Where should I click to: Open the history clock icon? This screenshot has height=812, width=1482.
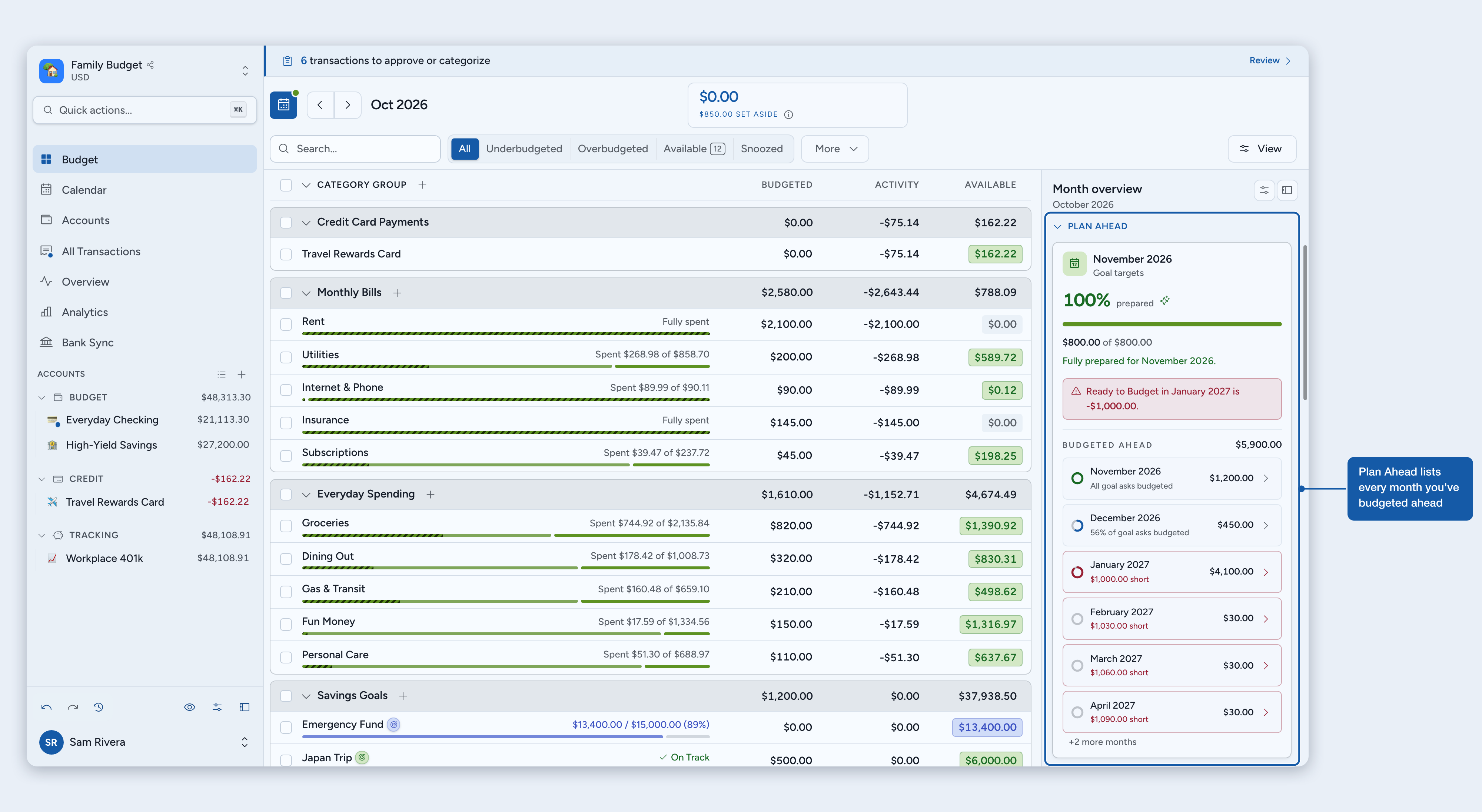99,707
